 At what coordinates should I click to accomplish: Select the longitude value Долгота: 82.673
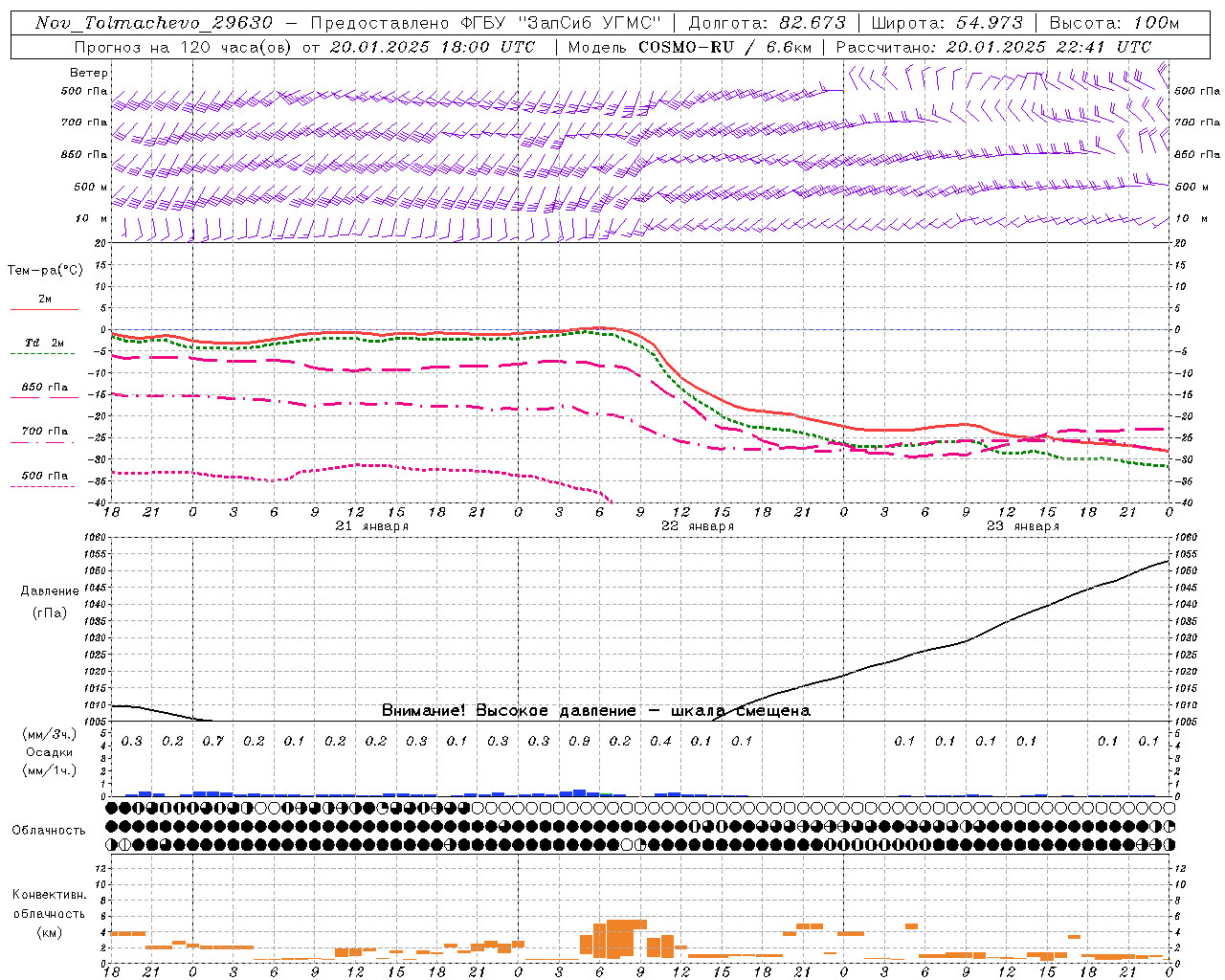pyautogui.click(x=768, y=23)
